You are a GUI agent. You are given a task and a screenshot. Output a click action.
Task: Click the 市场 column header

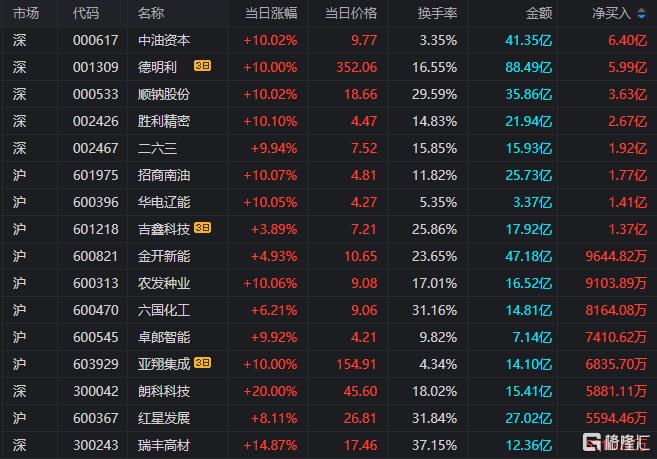pyautogui.click(x=27, y=13)
